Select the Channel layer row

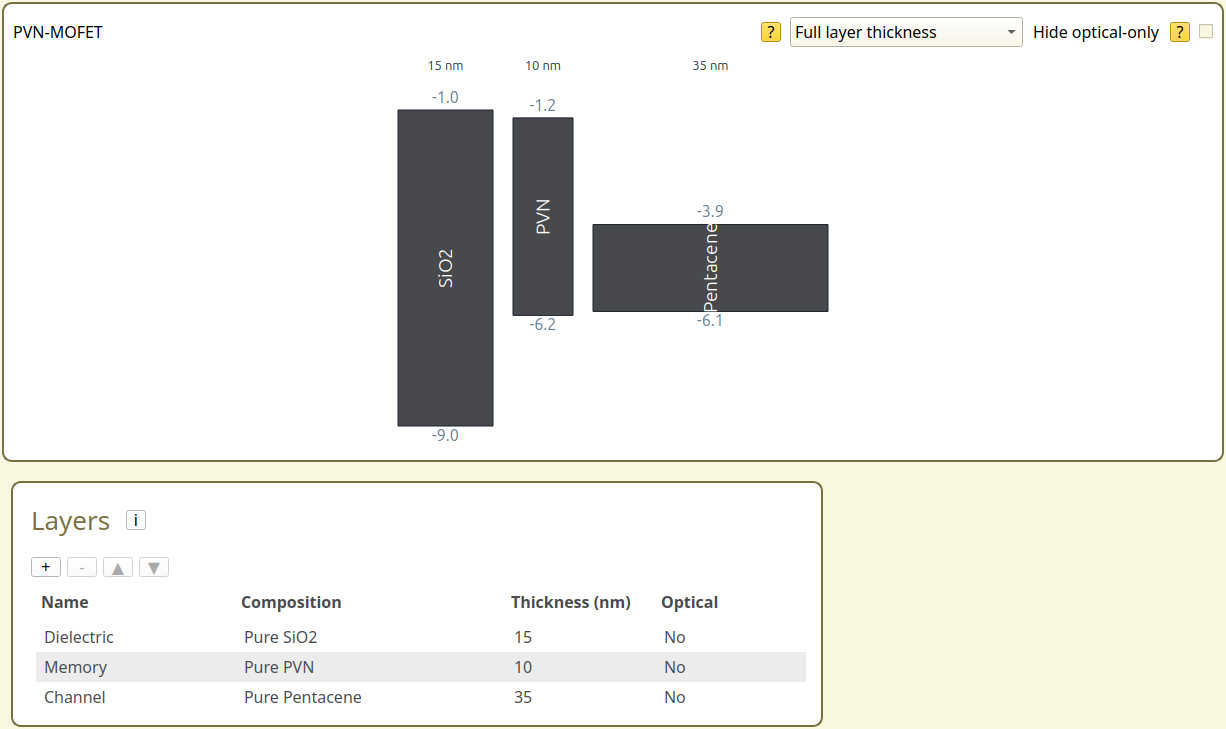75,697
